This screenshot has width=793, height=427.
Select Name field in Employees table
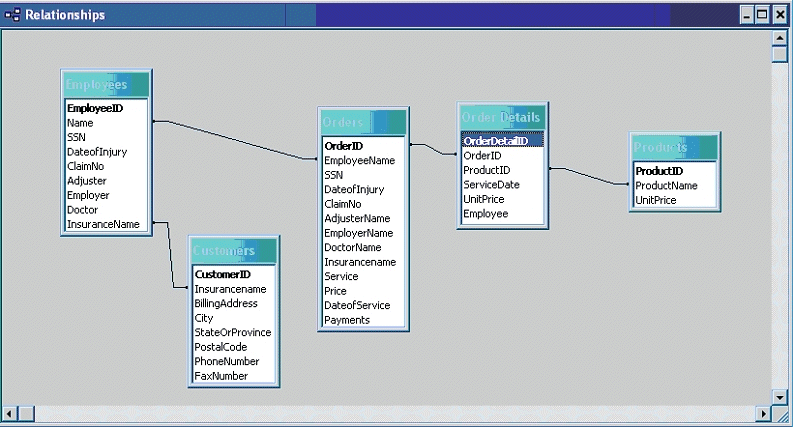click(x=106, y=123)
